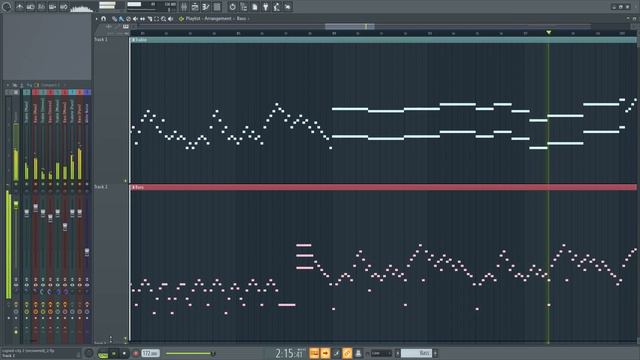
Task: Open the Compact mixer layout dropdown
Action: click(51, 85)
